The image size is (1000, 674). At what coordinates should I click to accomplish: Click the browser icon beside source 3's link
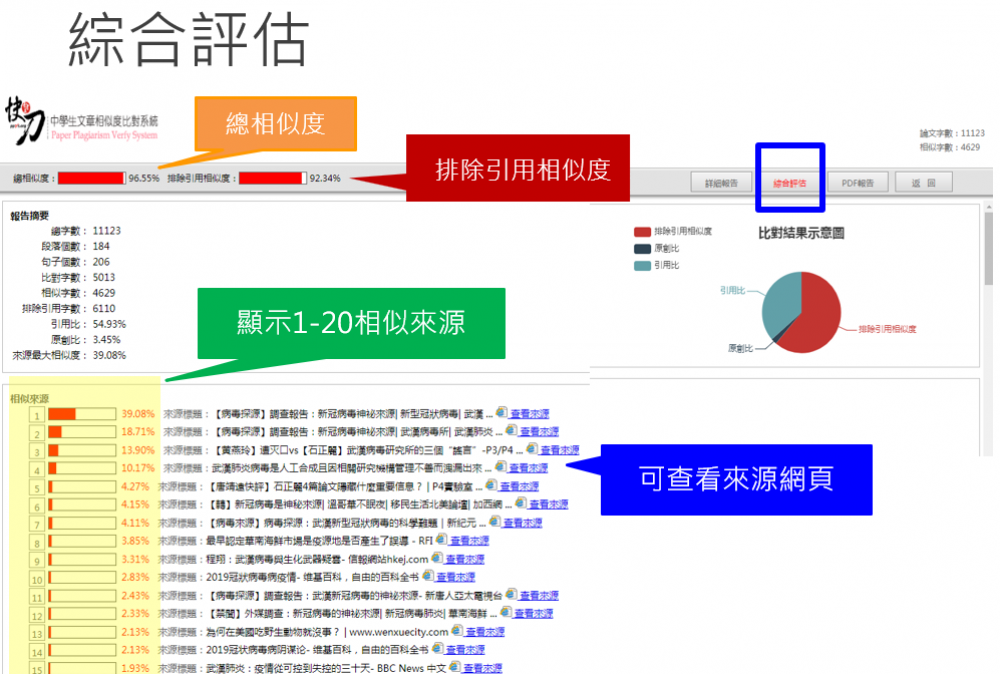tap(532, 450)
